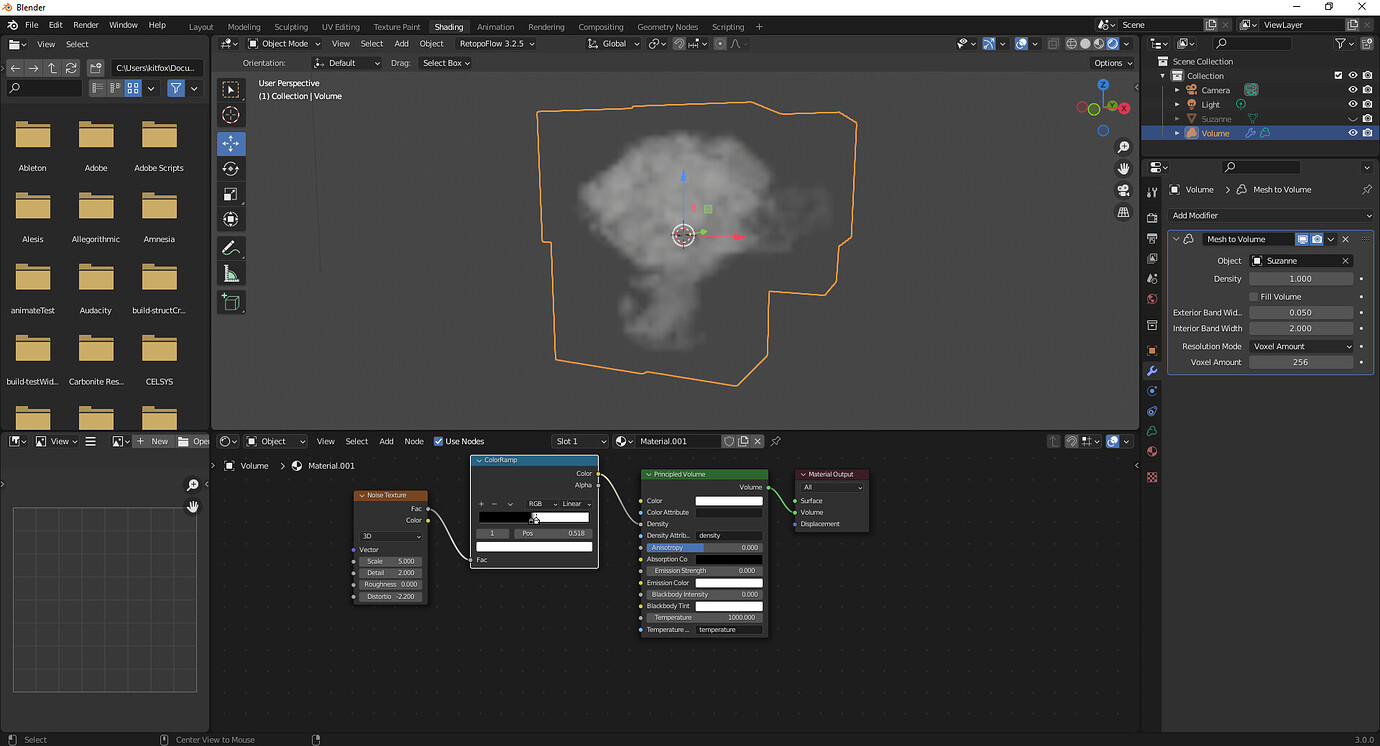Screen dimensions: 1380x746
Task: Open the RetopoFlow 3.2.5 dropdown
Action: tap(496, 44)
